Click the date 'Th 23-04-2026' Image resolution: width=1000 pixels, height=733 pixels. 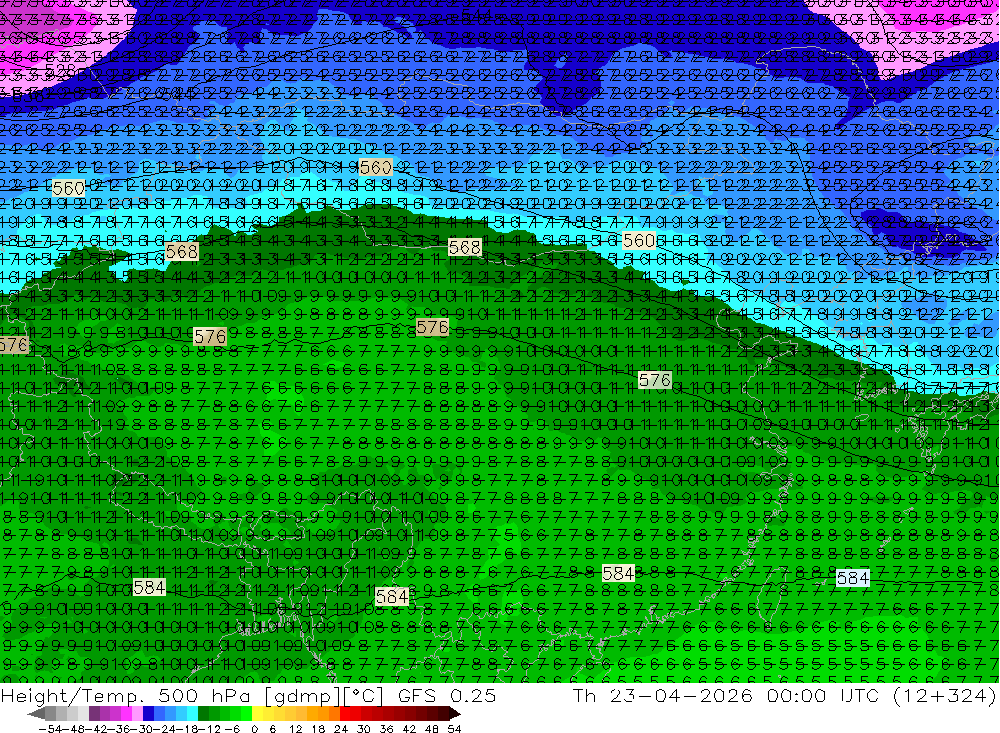(663, 695)
